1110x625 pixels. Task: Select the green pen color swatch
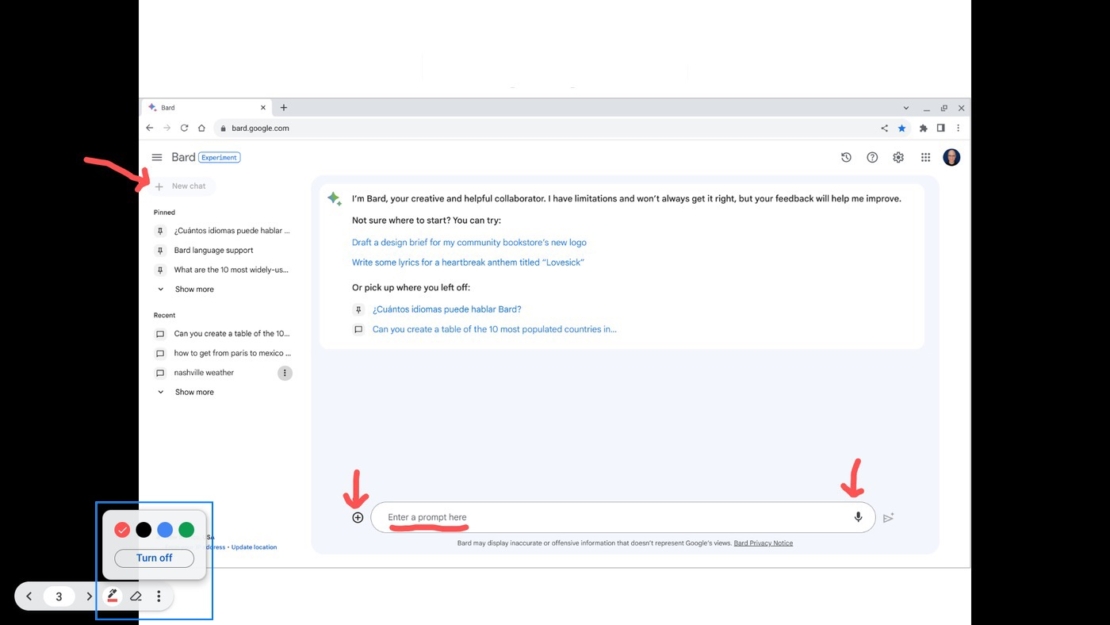[186, 529]
